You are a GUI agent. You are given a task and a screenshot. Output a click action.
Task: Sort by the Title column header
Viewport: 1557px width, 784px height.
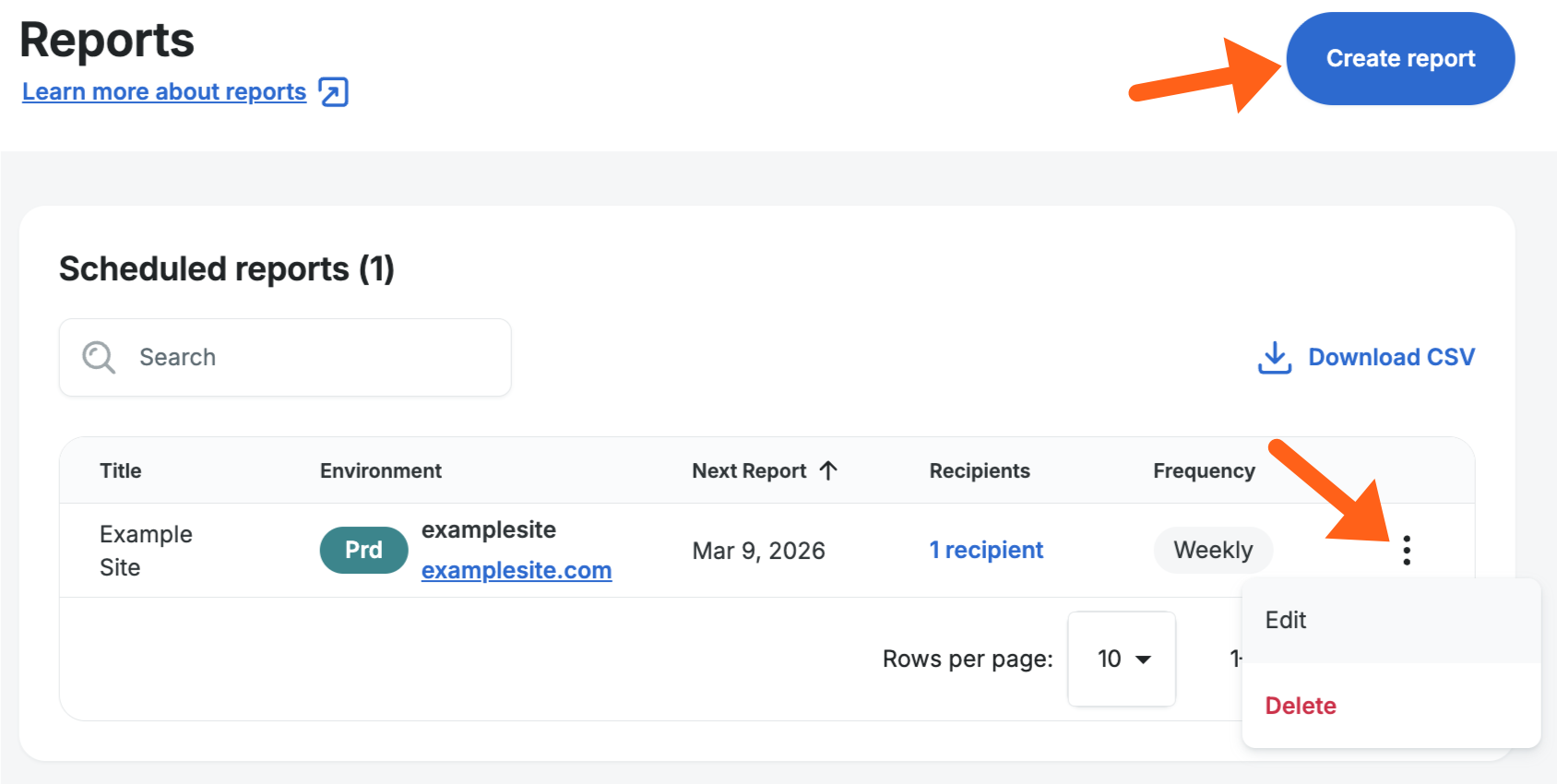pyautogui.click(x=121, y=470)
